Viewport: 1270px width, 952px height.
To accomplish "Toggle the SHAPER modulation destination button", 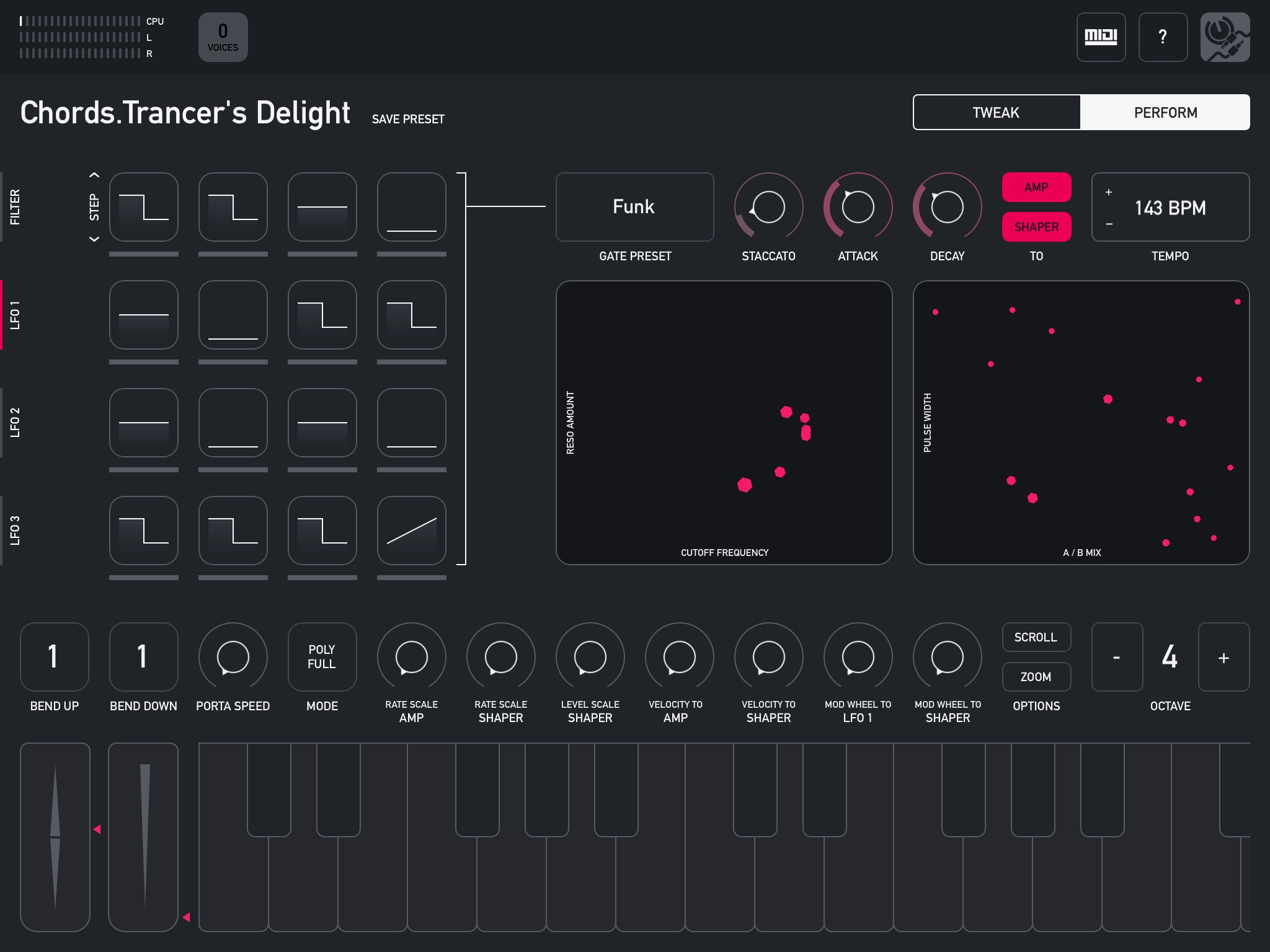I will tap(1037, 227).
